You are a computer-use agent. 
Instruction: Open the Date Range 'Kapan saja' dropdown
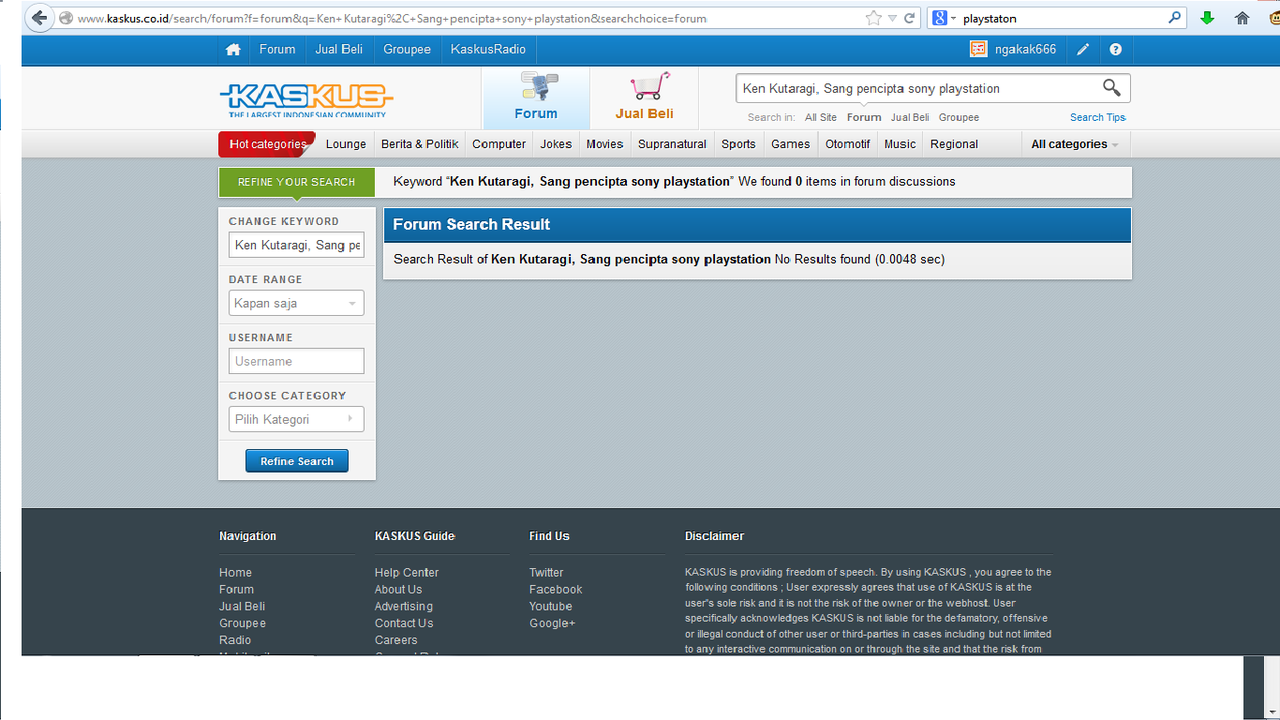[x=296, y=303]
